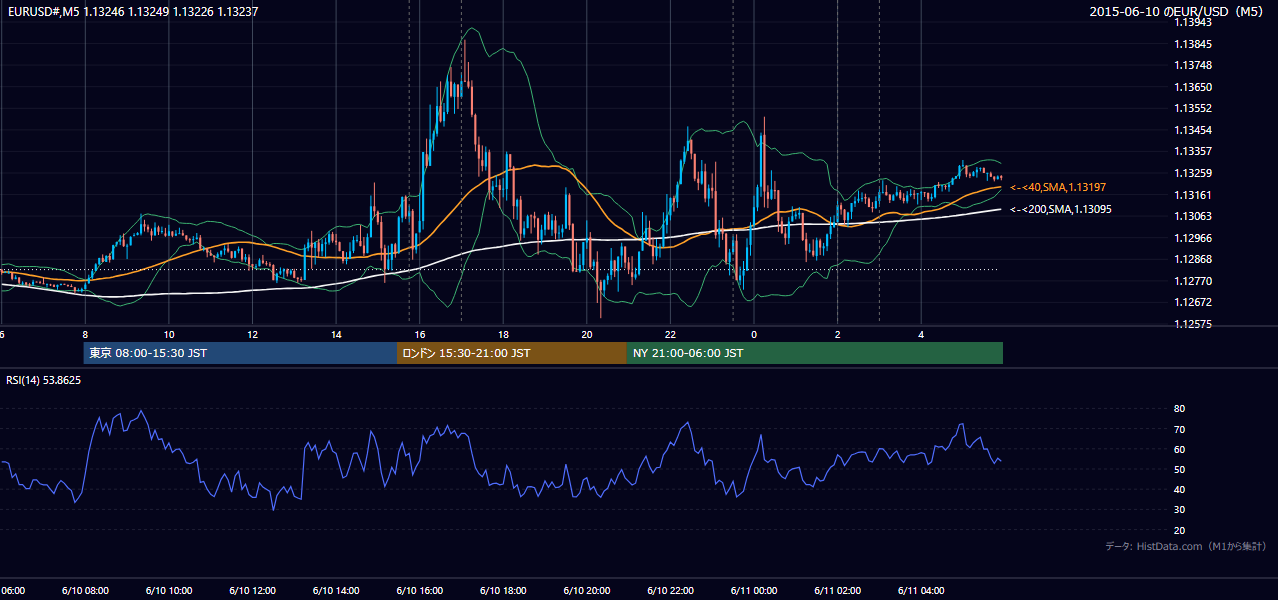Screen dimensions: 1278x600
Task: Click the 6/10 08:00 bottom time label
Action: click(x=85, y=590)
